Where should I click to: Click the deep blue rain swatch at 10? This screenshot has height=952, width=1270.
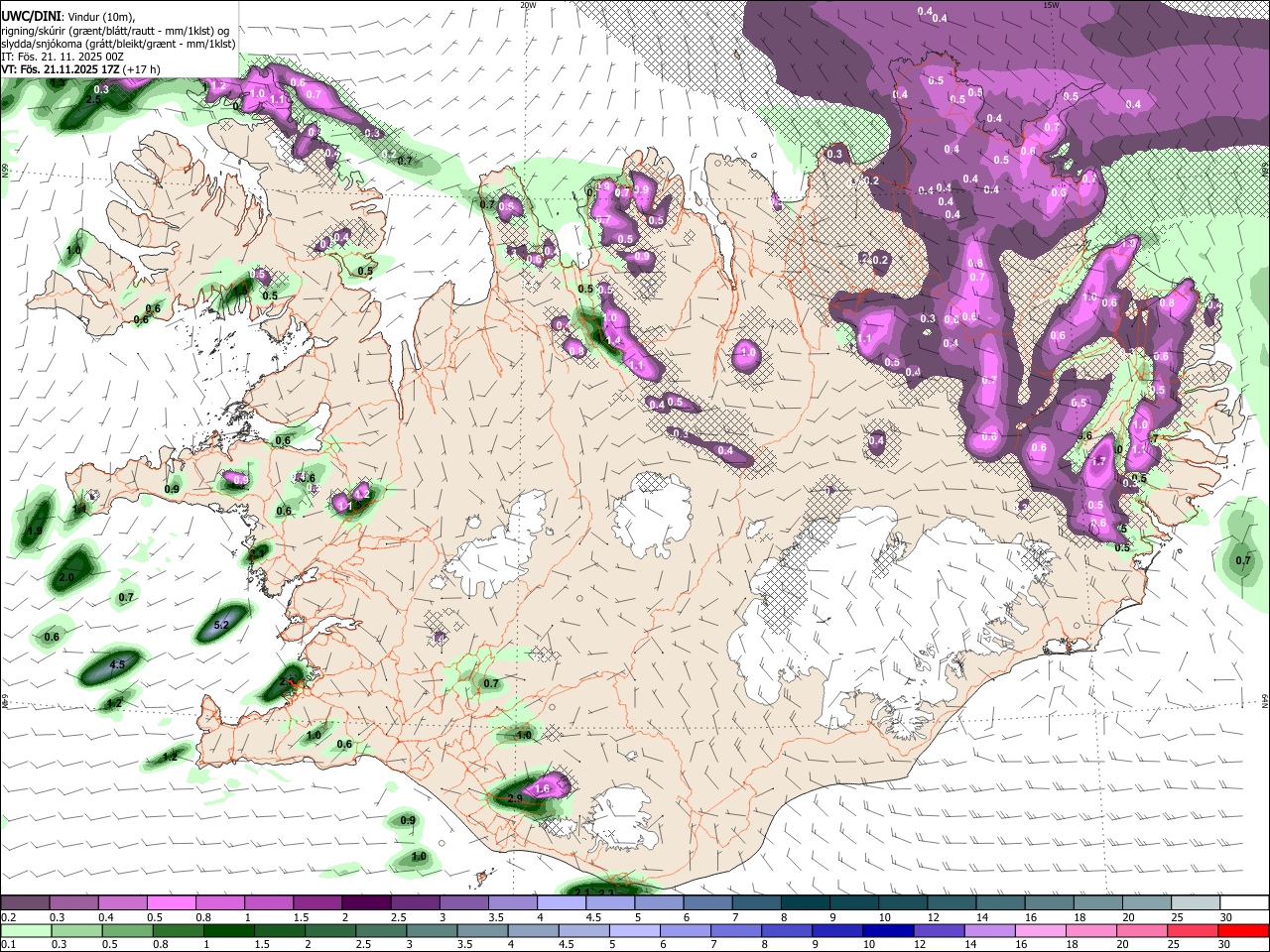[x=890, y=930]
